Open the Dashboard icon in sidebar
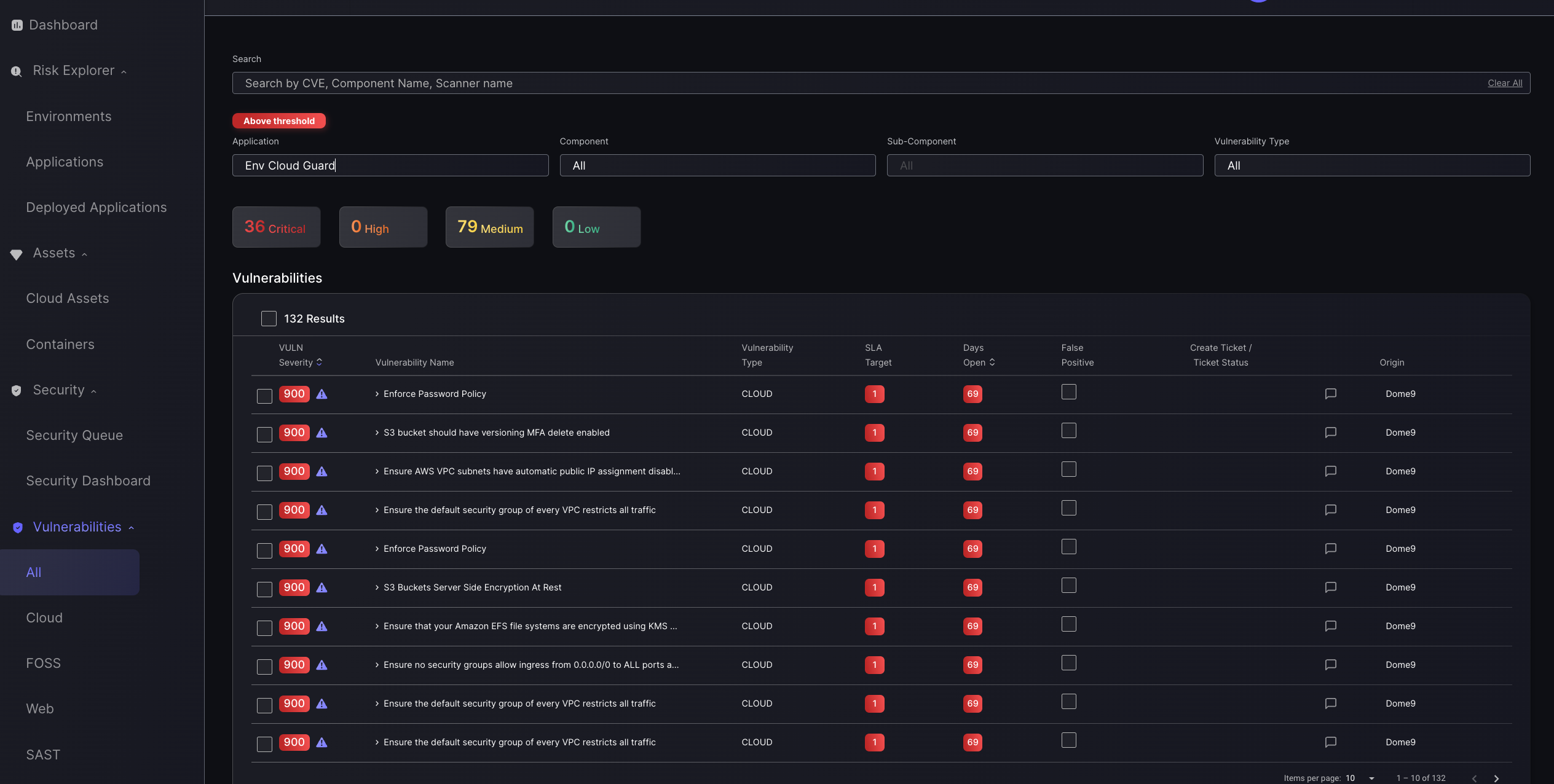The width and height of the screenshot is (1554, 784). [17, 25]
